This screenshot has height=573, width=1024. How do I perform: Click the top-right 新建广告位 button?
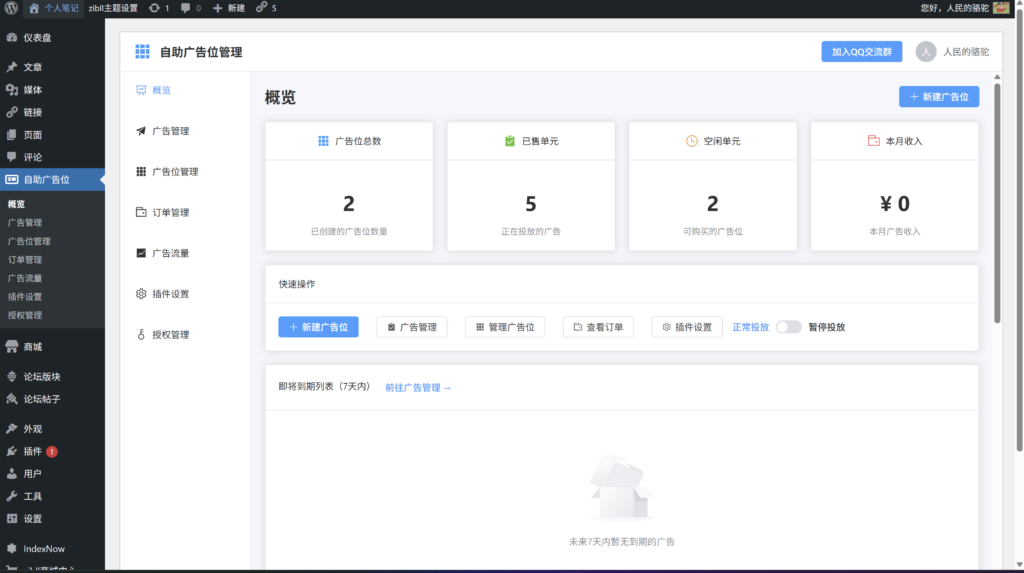point(938,97)
